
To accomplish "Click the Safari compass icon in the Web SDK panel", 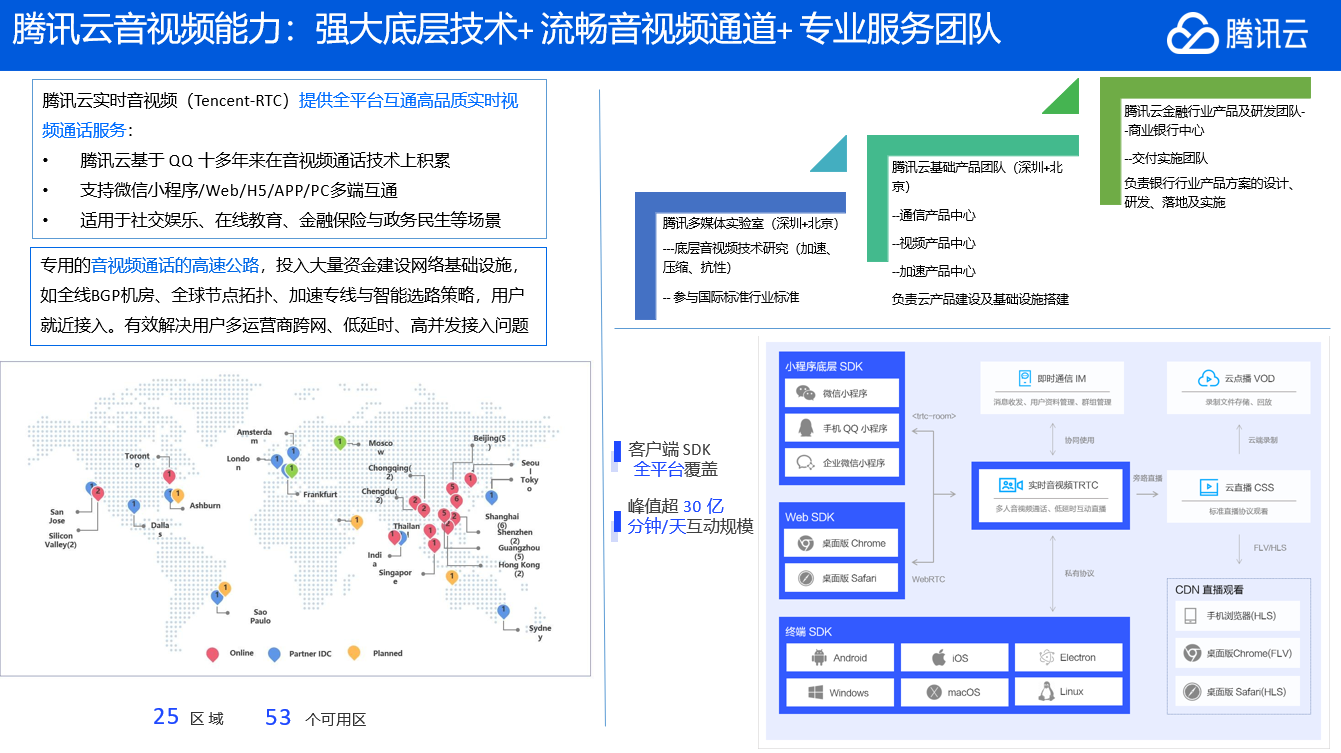I will 805,578.
